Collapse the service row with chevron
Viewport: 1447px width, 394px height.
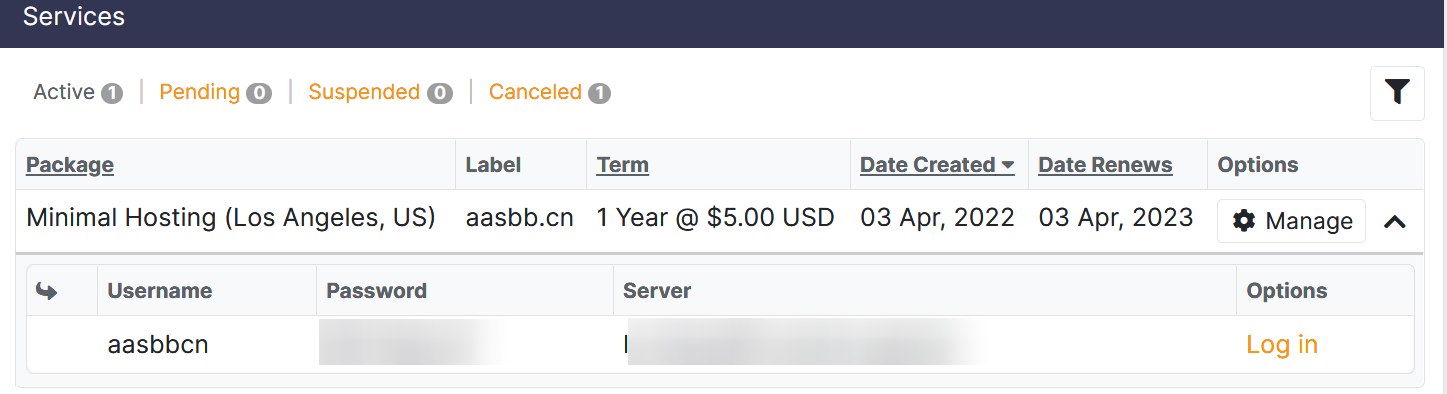(1395, 221)
